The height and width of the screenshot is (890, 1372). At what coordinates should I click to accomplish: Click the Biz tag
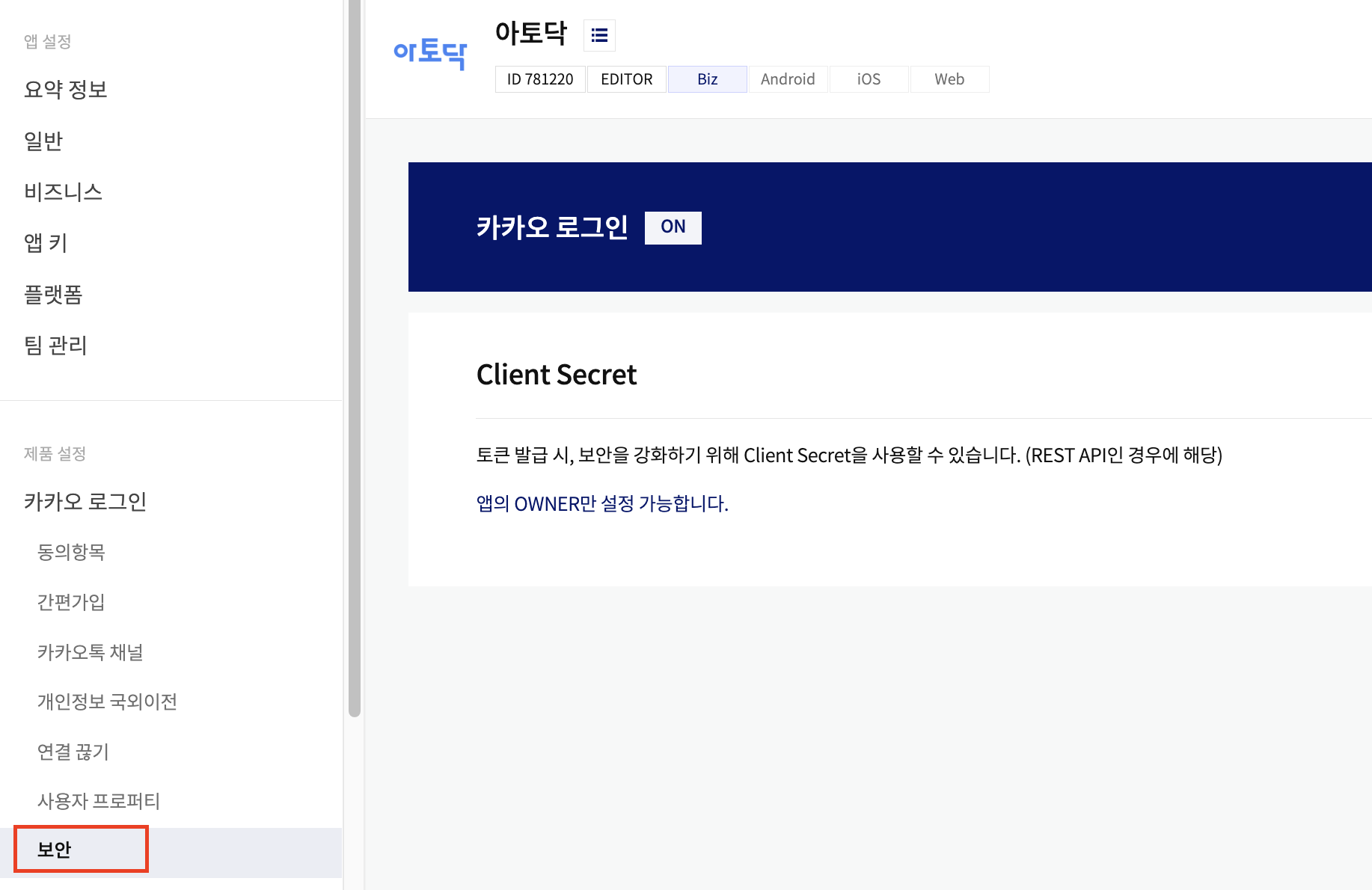point(707,79)
